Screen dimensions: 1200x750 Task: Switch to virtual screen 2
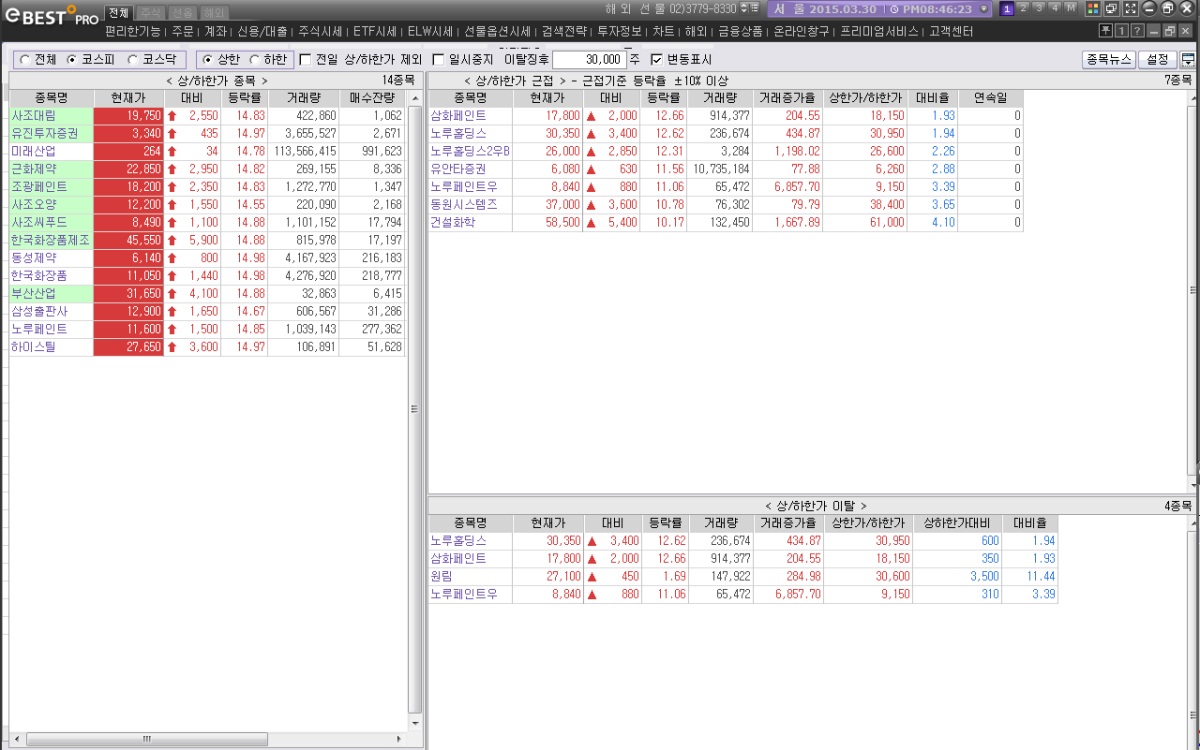click(1023, 8)
